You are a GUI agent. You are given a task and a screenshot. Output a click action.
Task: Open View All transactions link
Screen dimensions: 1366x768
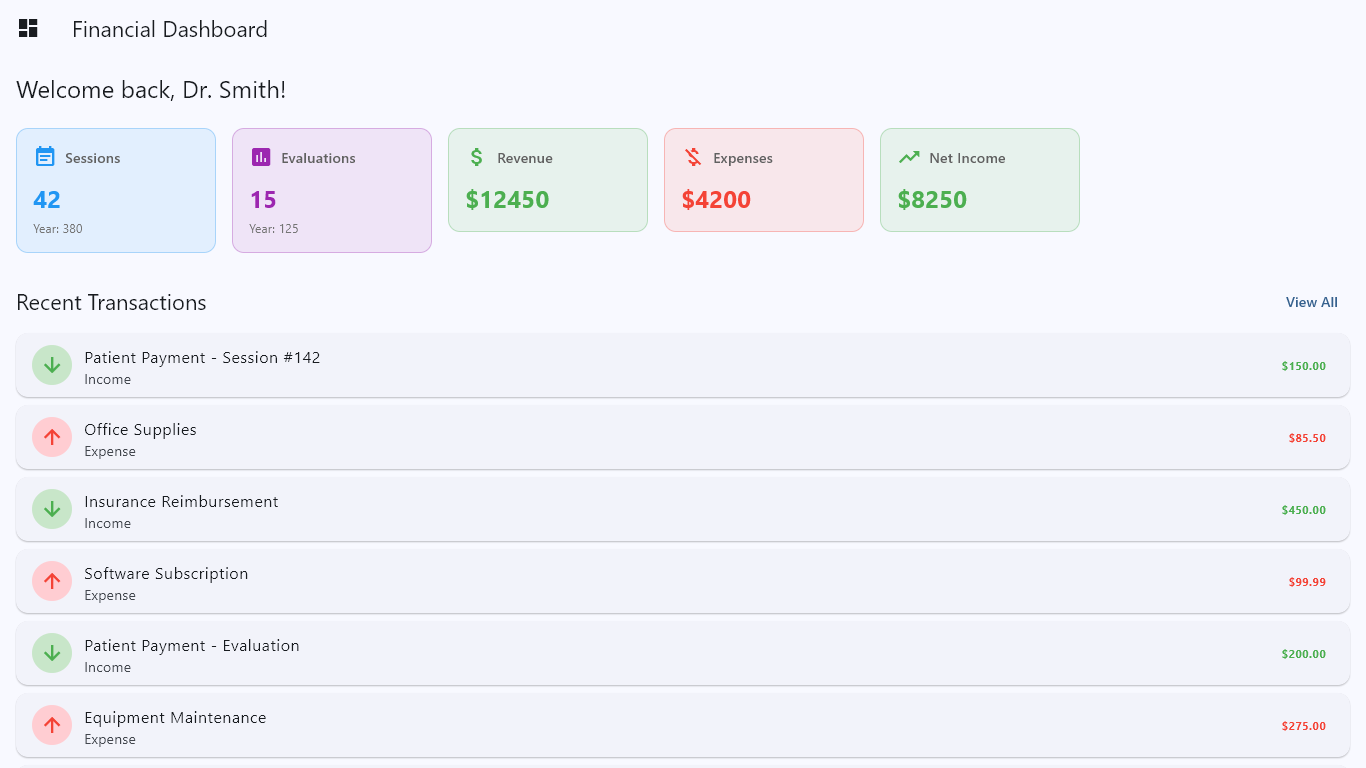coord(1312,302)
